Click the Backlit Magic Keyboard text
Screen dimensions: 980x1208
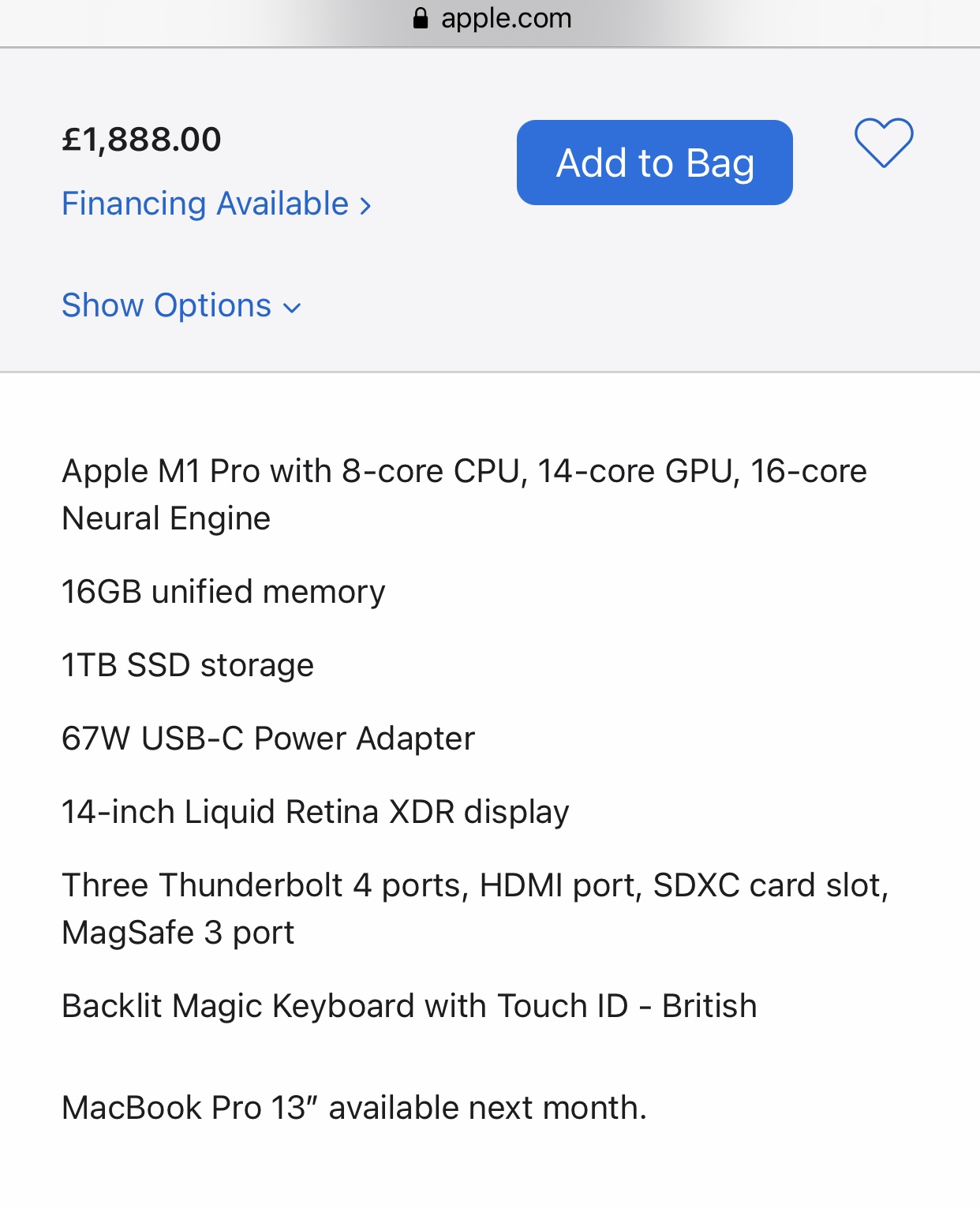coord(344,1006)
